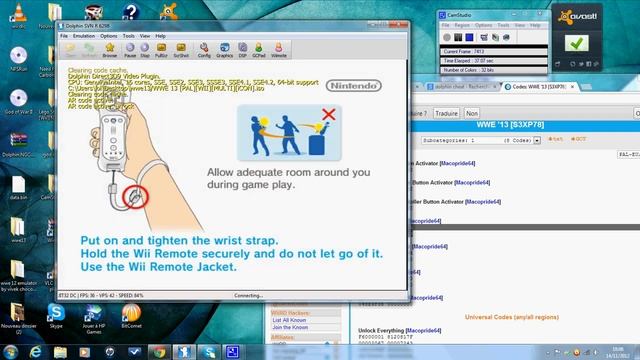This screenshot has height=360, width=640.
Task: Switch to the dolphin cheat search browser tab
Action: (461, 87)
